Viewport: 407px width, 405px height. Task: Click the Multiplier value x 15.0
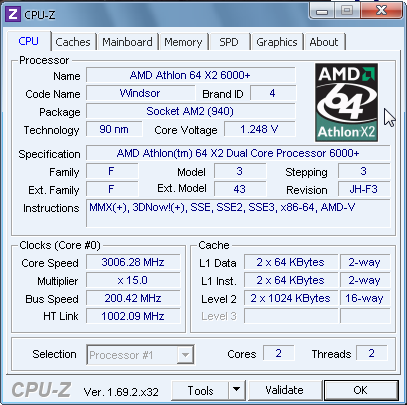pyautogui.click(x=133, y=280)
